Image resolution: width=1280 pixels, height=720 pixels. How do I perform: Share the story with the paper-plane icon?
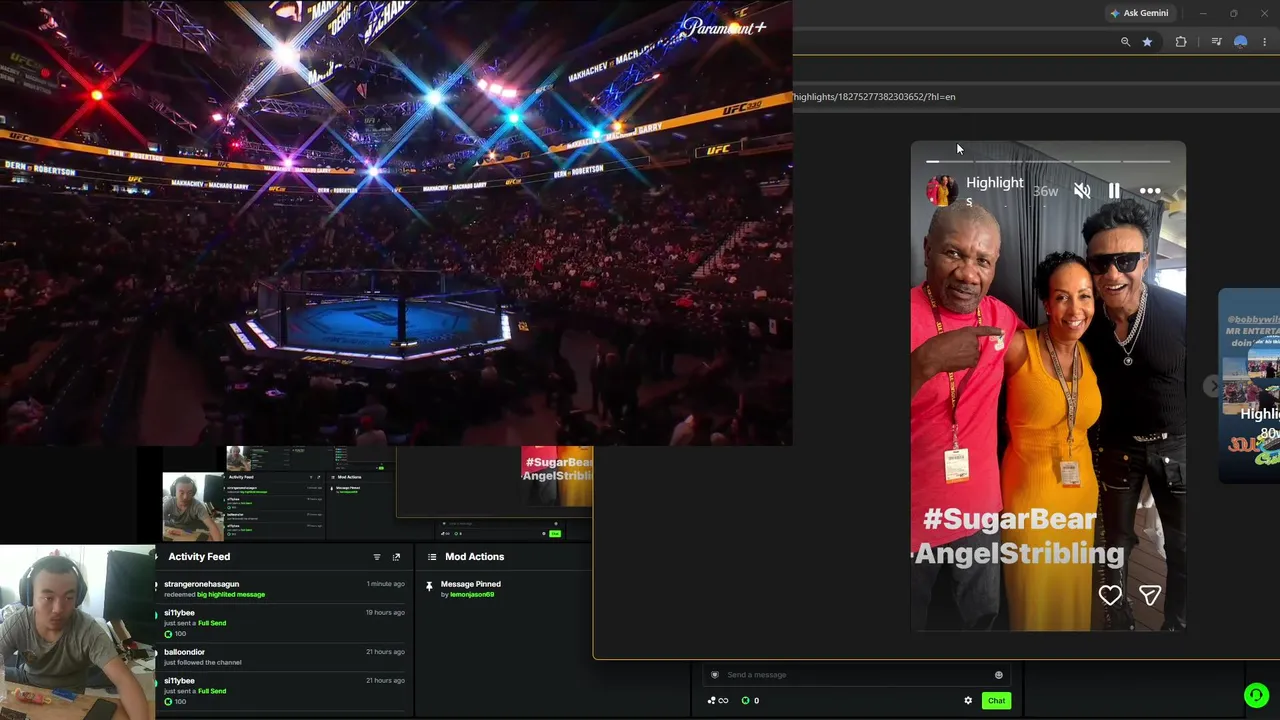pyautogui.click(x=1150, y=596)
